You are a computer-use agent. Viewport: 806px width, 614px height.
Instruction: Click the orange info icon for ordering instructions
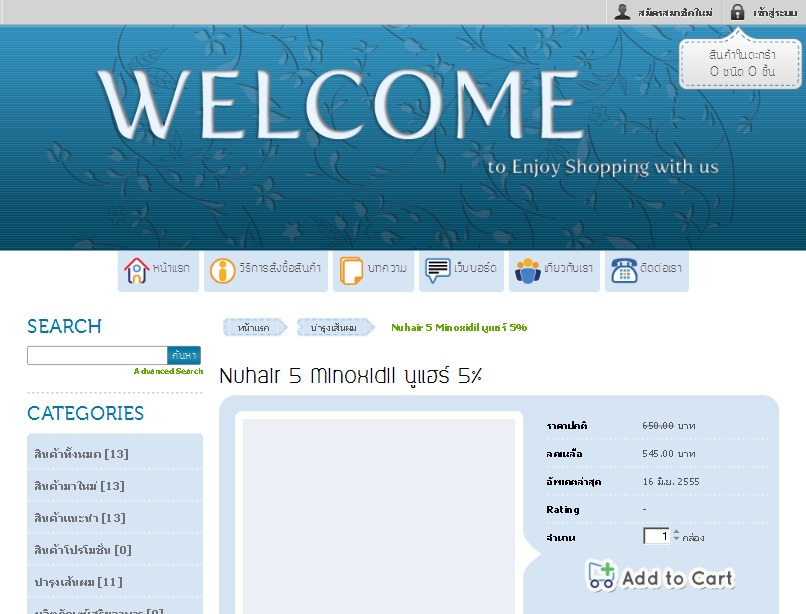click(223, 270)
